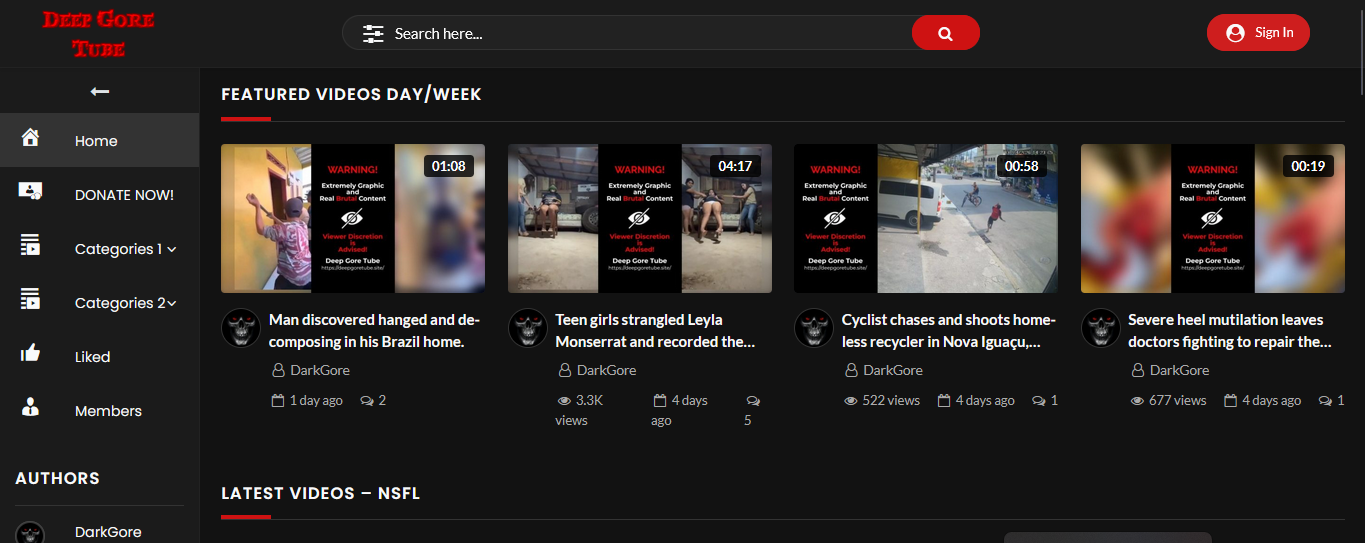Image resolution: width=1365 pixels, height=543 pixels.
Task: Click the Liked thumbs-up icon
Action: (x=30, y=353)
